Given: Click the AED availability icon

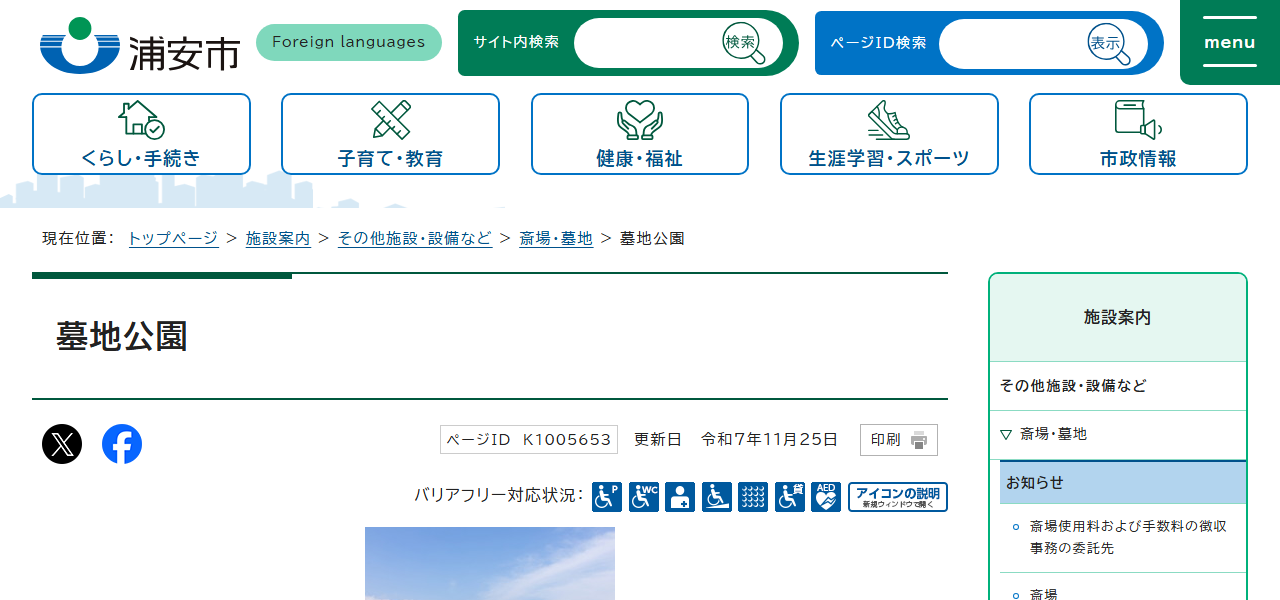Looking at the screenshot, I should (826, 497).
